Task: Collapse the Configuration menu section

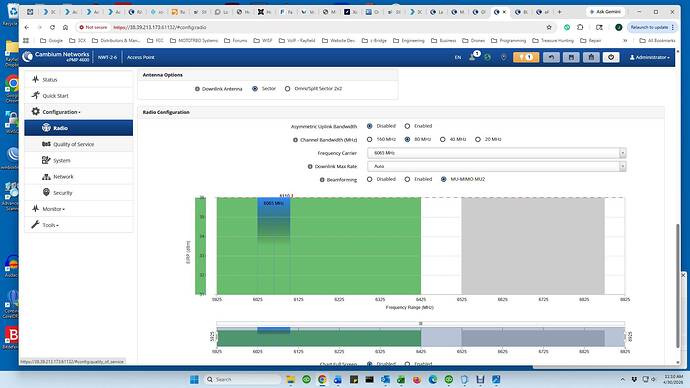Action: tap(78, 112)
